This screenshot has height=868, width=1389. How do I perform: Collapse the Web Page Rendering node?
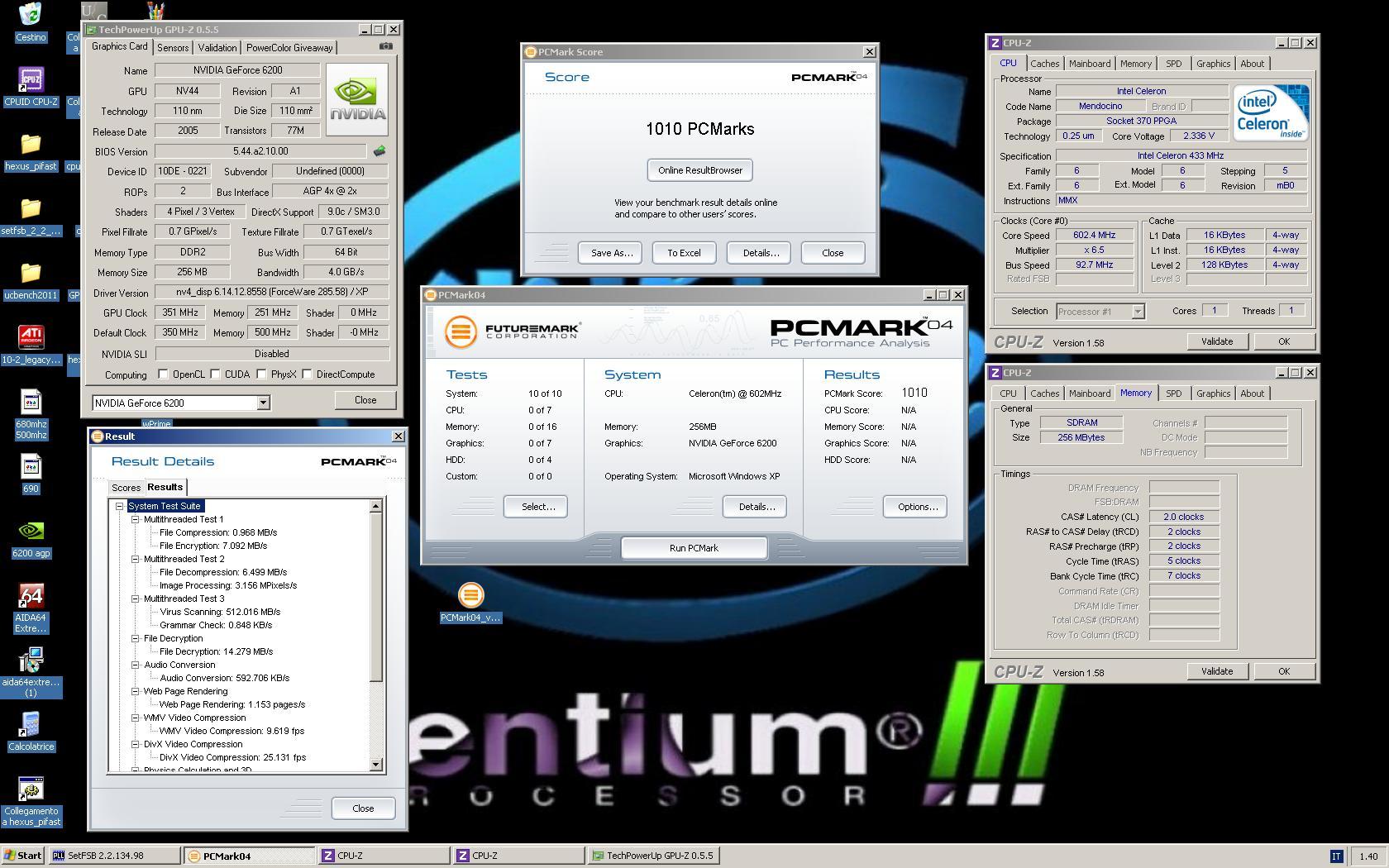[135, 691]
